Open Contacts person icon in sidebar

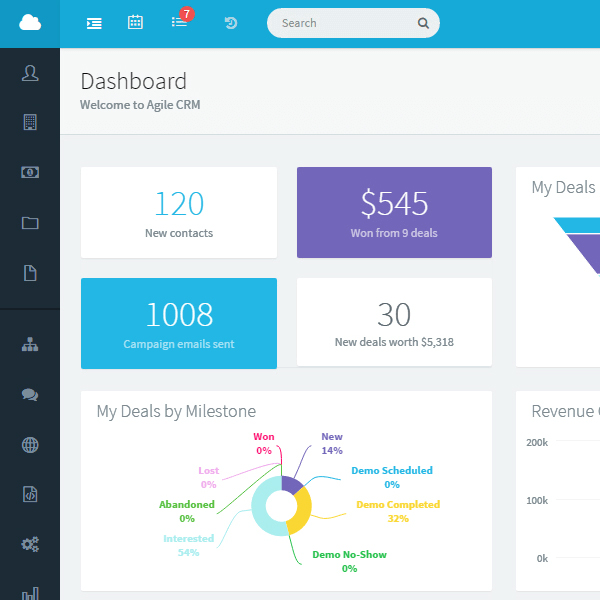30,73
